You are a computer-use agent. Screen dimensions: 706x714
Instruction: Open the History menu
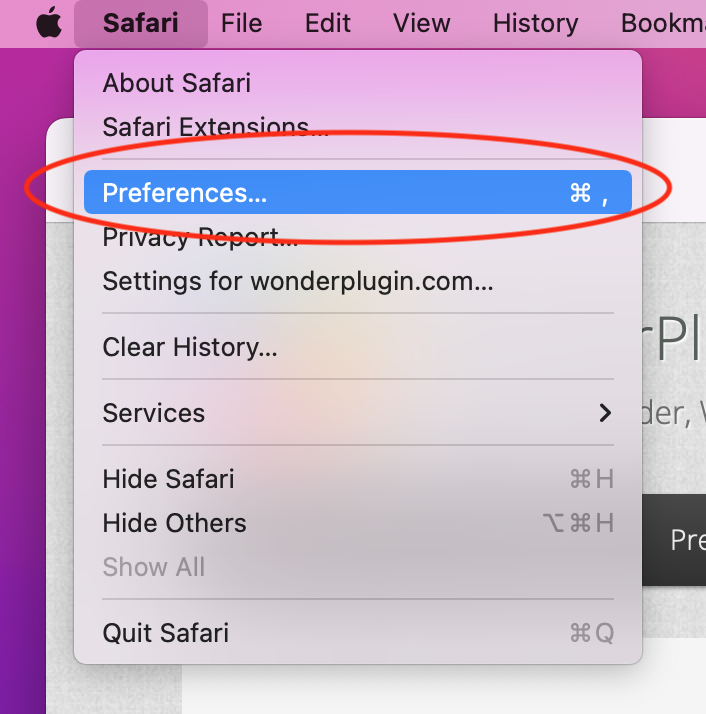(x=535, y=23)
